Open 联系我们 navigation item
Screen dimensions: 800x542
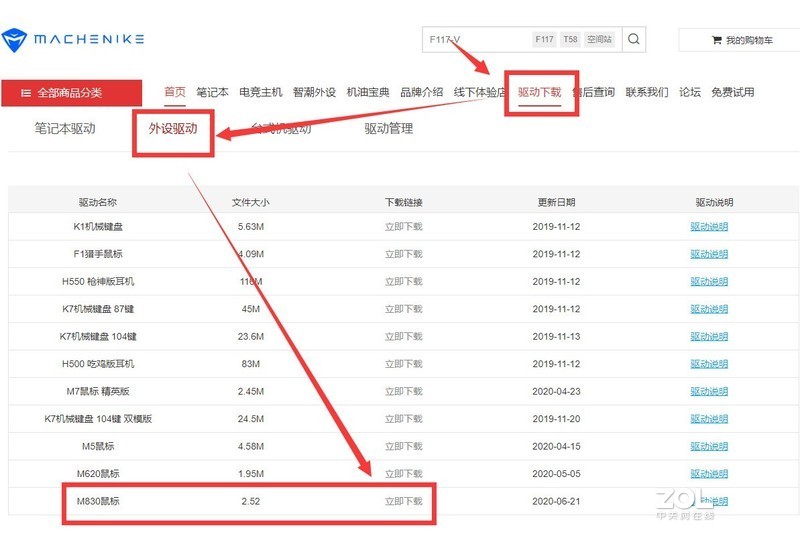(x=647, y=92)
